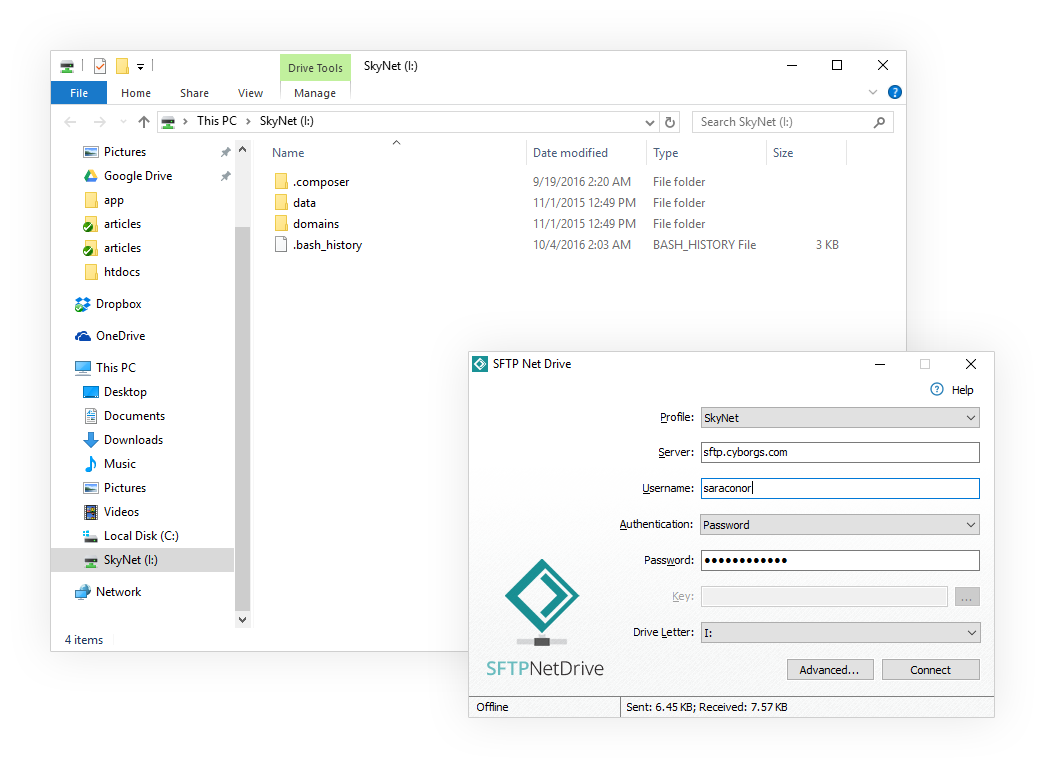Click the Password input field
The image size is (1045, 768).
tap(840, 560)
